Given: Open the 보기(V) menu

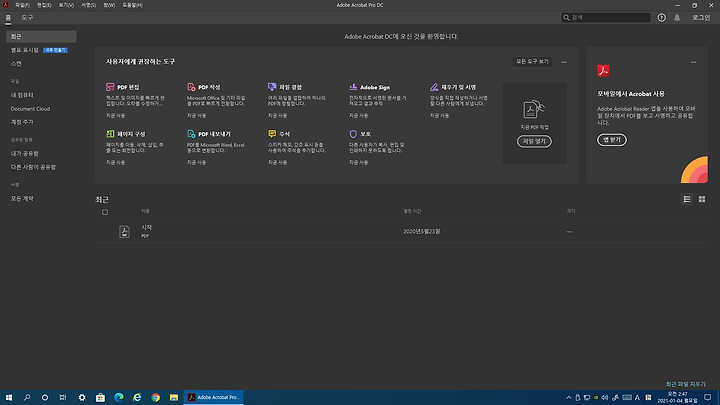Looking at the screenshot, I should click(66, 5).
